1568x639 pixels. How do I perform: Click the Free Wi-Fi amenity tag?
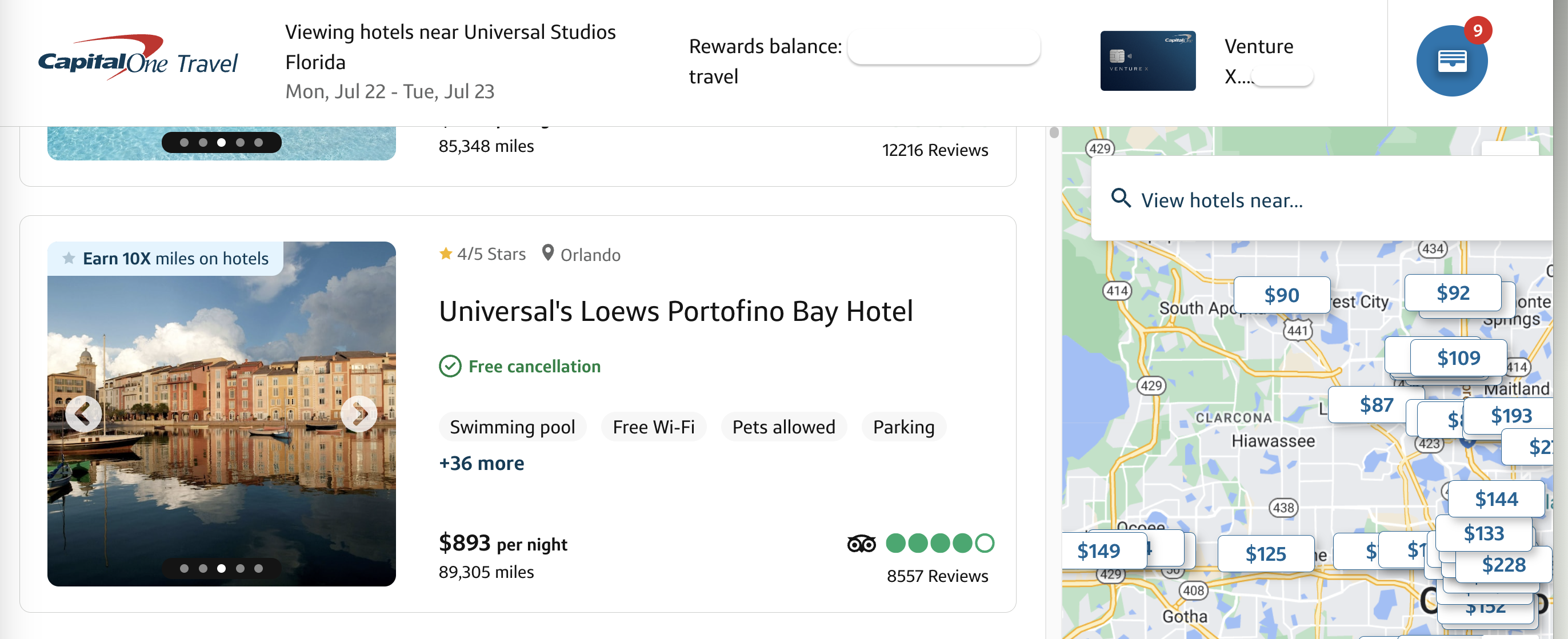tap(653, 427)
